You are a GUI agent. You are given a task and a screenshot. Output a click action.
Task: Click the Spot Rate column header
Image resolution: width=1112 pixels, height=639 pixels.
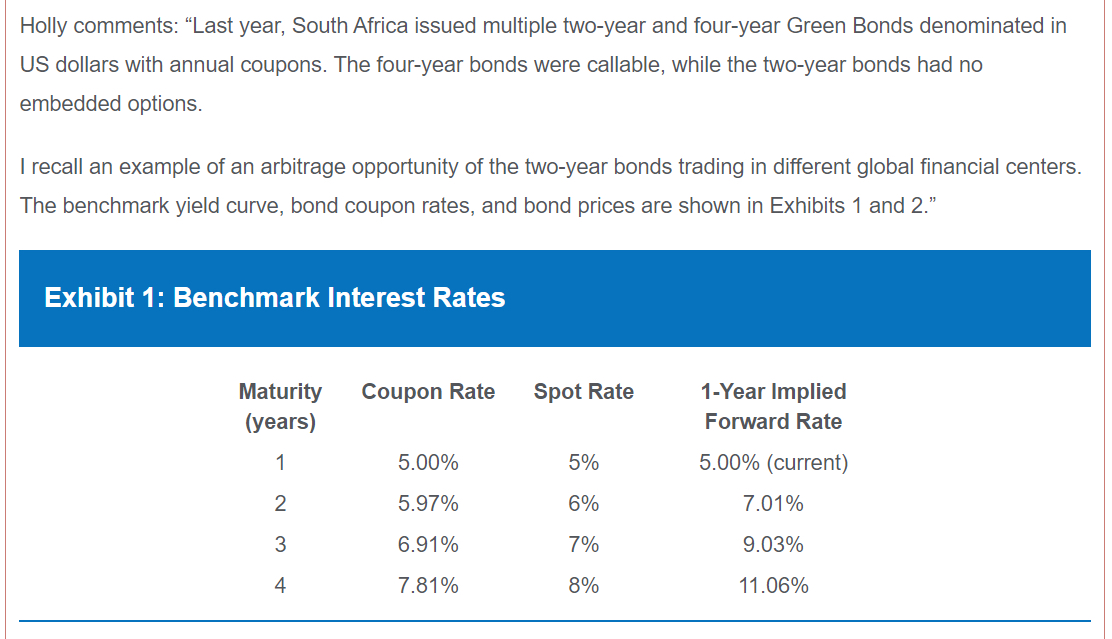(x=584, y=392)
